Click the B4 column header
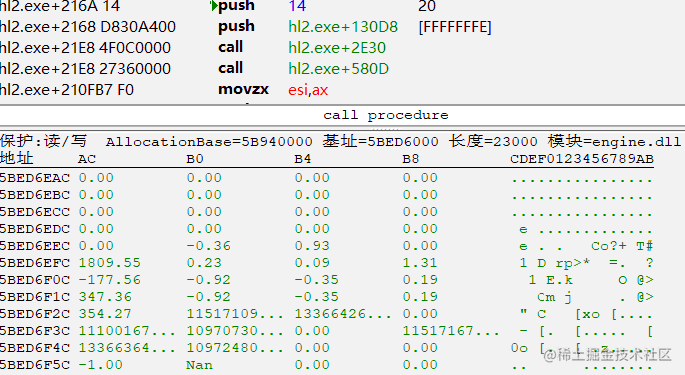The height and width of the screenshot is (375, 685). tap(303, 159)
